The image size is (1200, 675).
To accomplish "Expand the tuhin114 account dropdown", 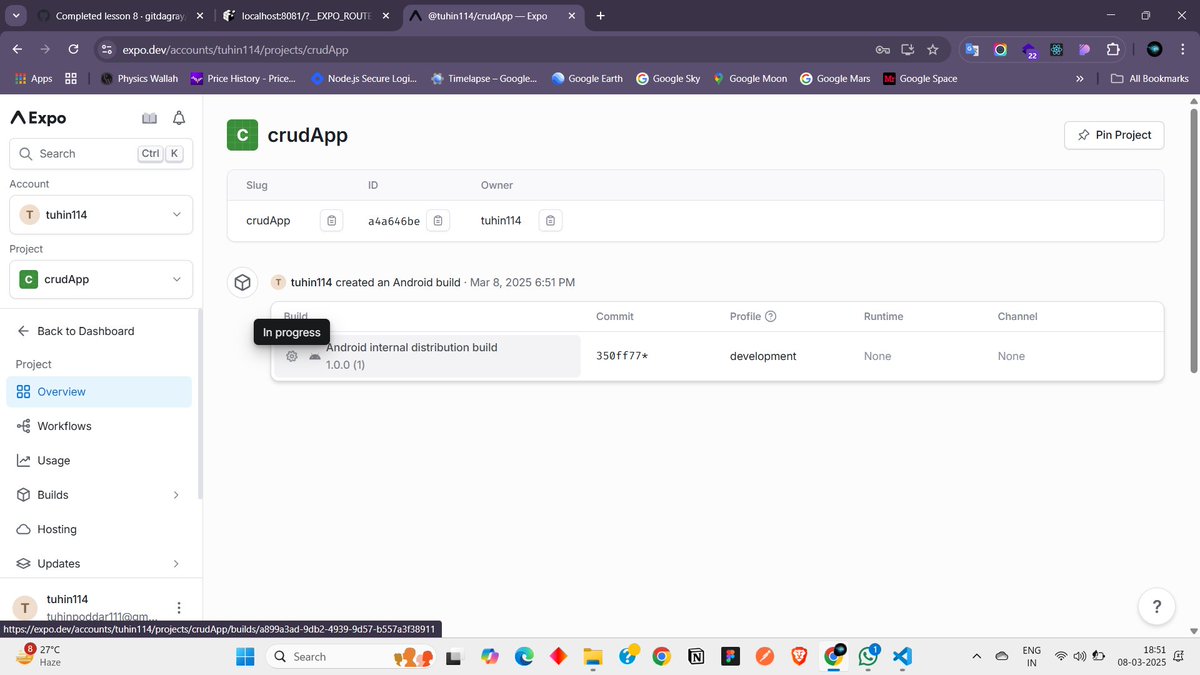I will click(x=101, y=214).
